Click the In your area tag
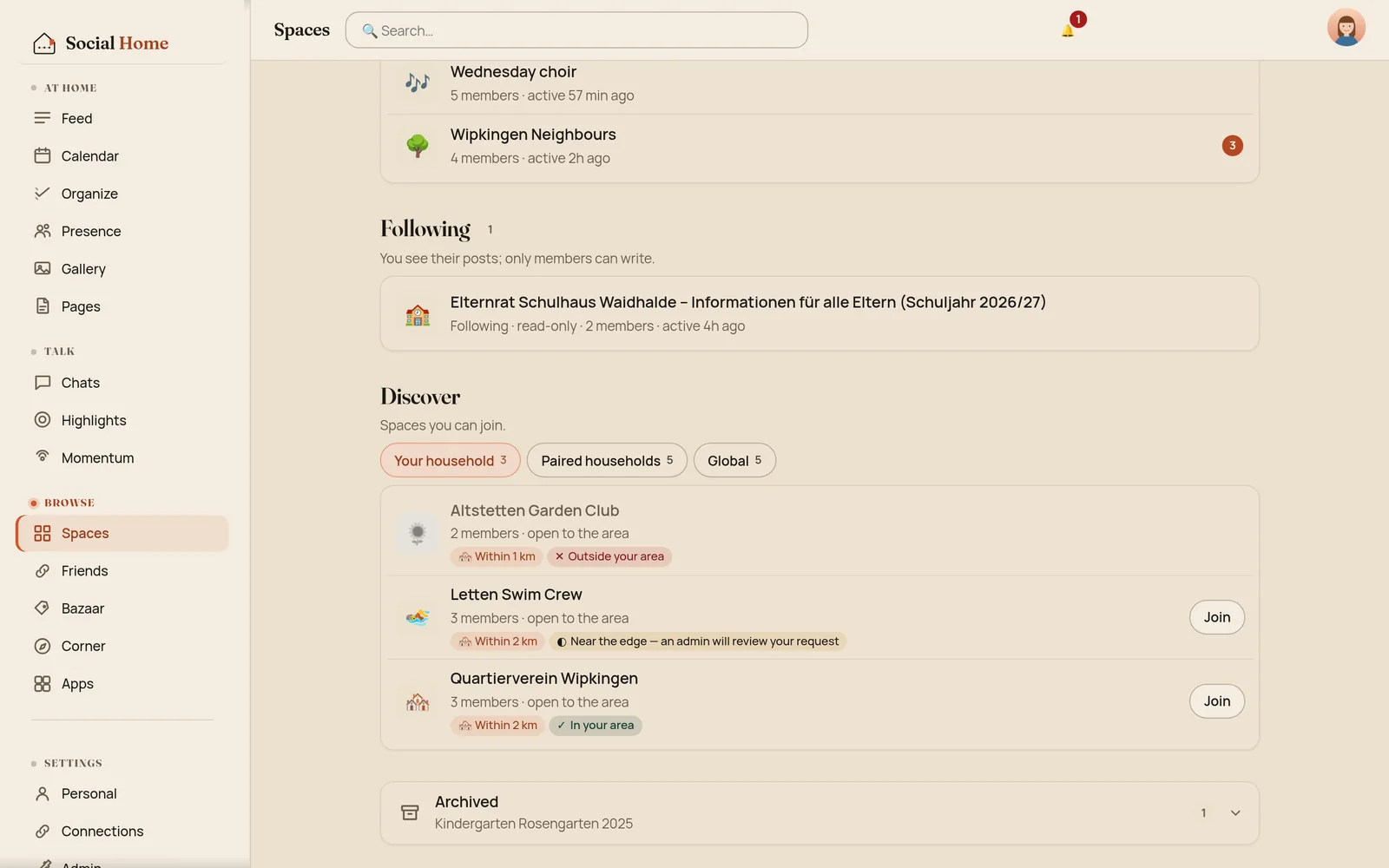This screenshot has width=1389, height=868. coord(596,726)
